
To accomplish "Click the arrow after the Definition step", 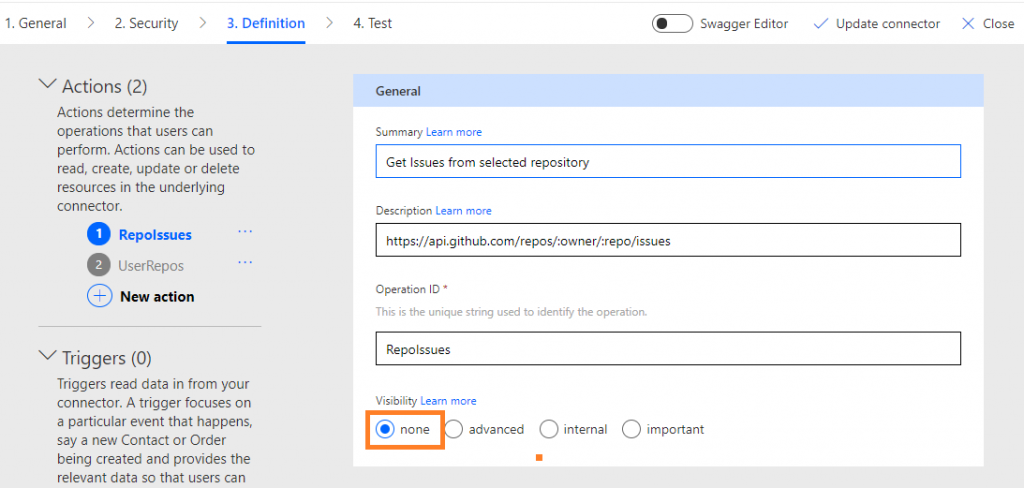I will 330,23.
